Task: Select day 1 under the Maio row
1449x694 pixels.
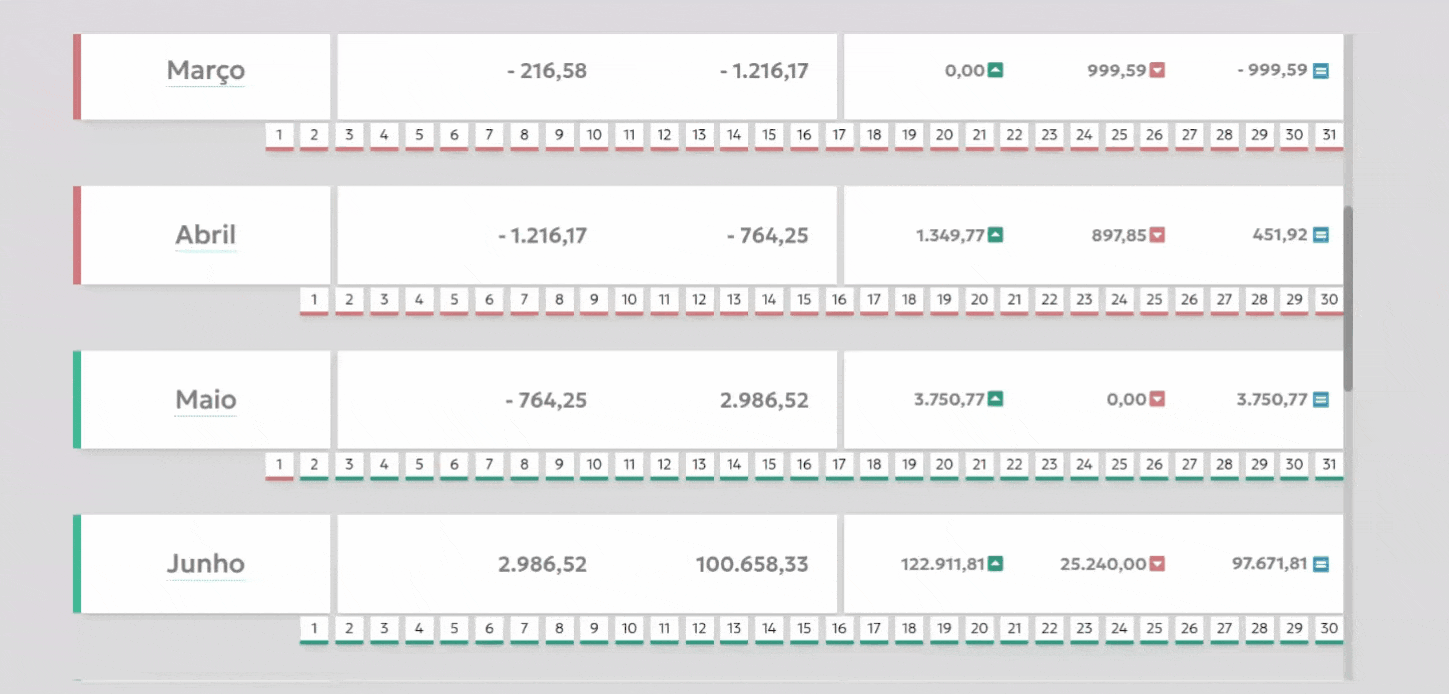Action: [280, 464]
